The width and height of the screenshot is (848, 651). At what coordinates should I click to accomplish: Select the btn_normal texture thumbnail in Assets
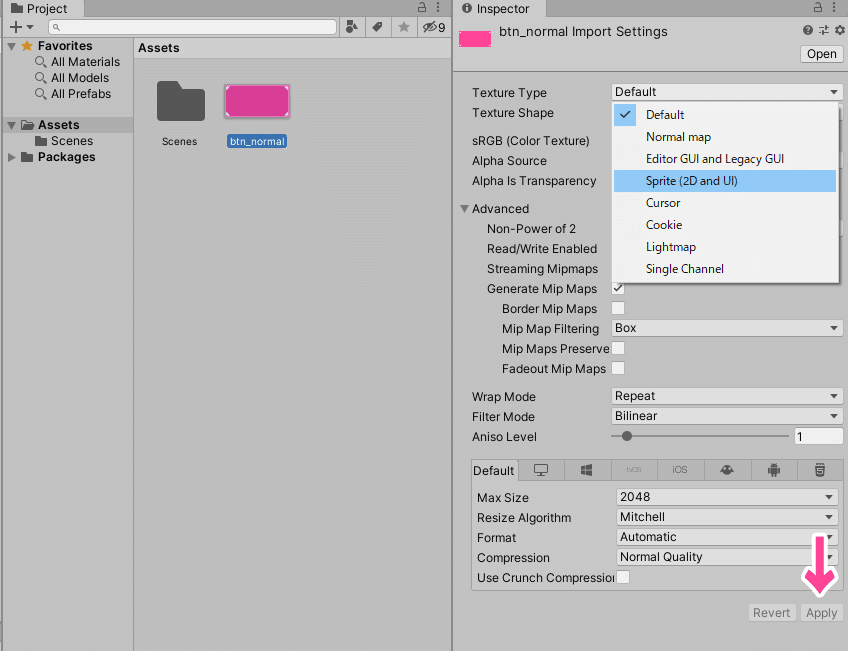coord(257,101)
